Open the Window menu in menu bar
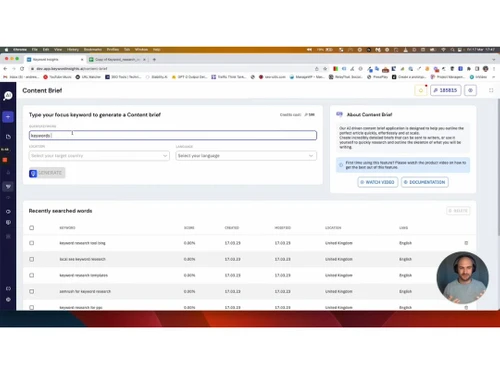This screenshot has height=375, width=500. [141, 50]
